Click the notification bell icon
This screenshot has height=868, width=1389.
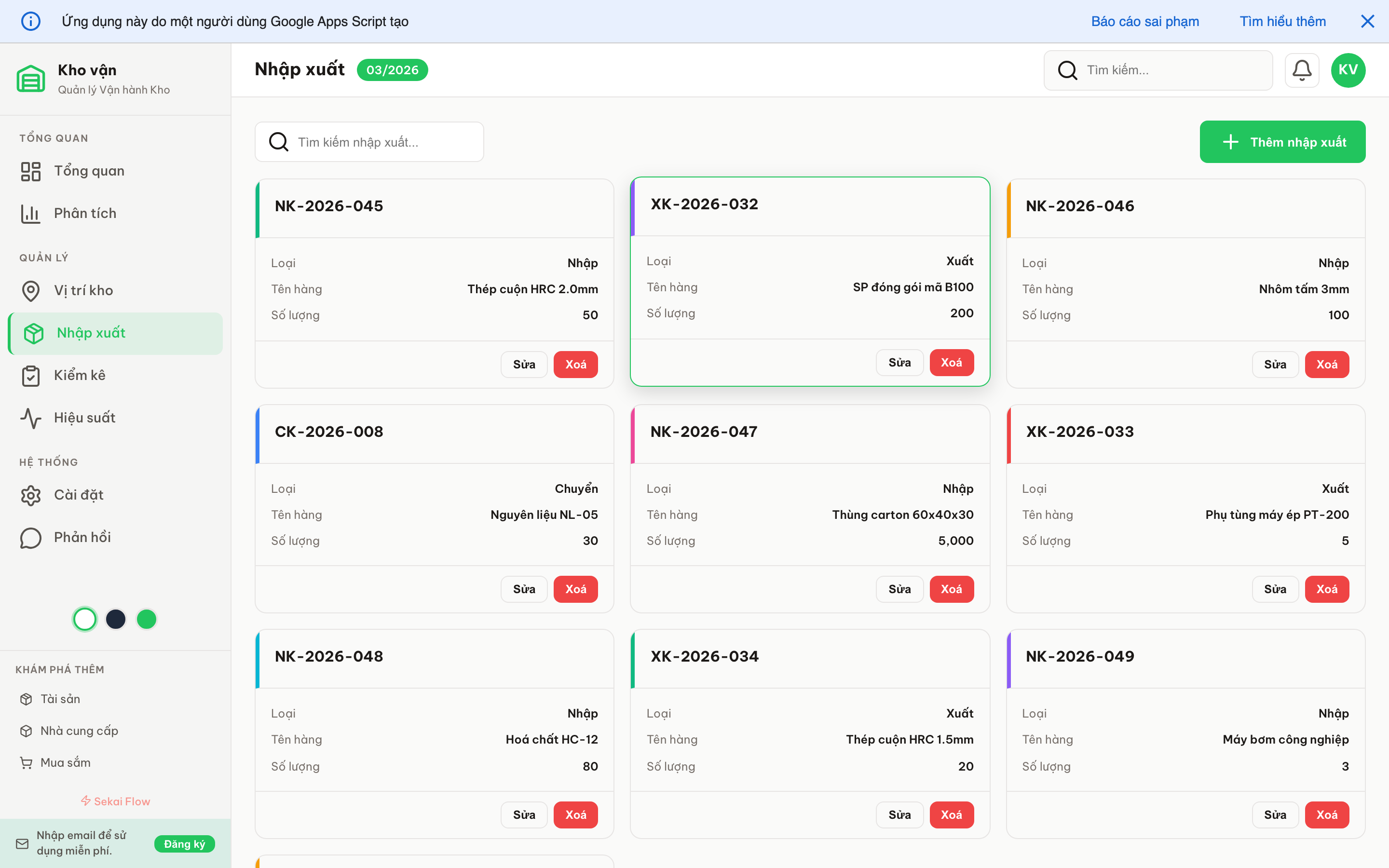[1302, 69]
